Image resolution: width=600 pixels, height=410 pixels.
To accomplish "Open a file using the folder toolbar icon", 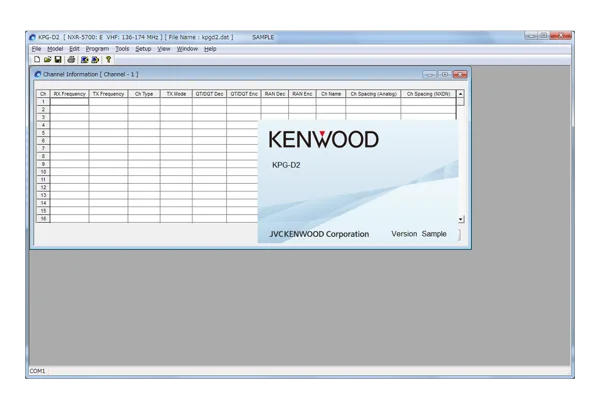I will 47,59.
